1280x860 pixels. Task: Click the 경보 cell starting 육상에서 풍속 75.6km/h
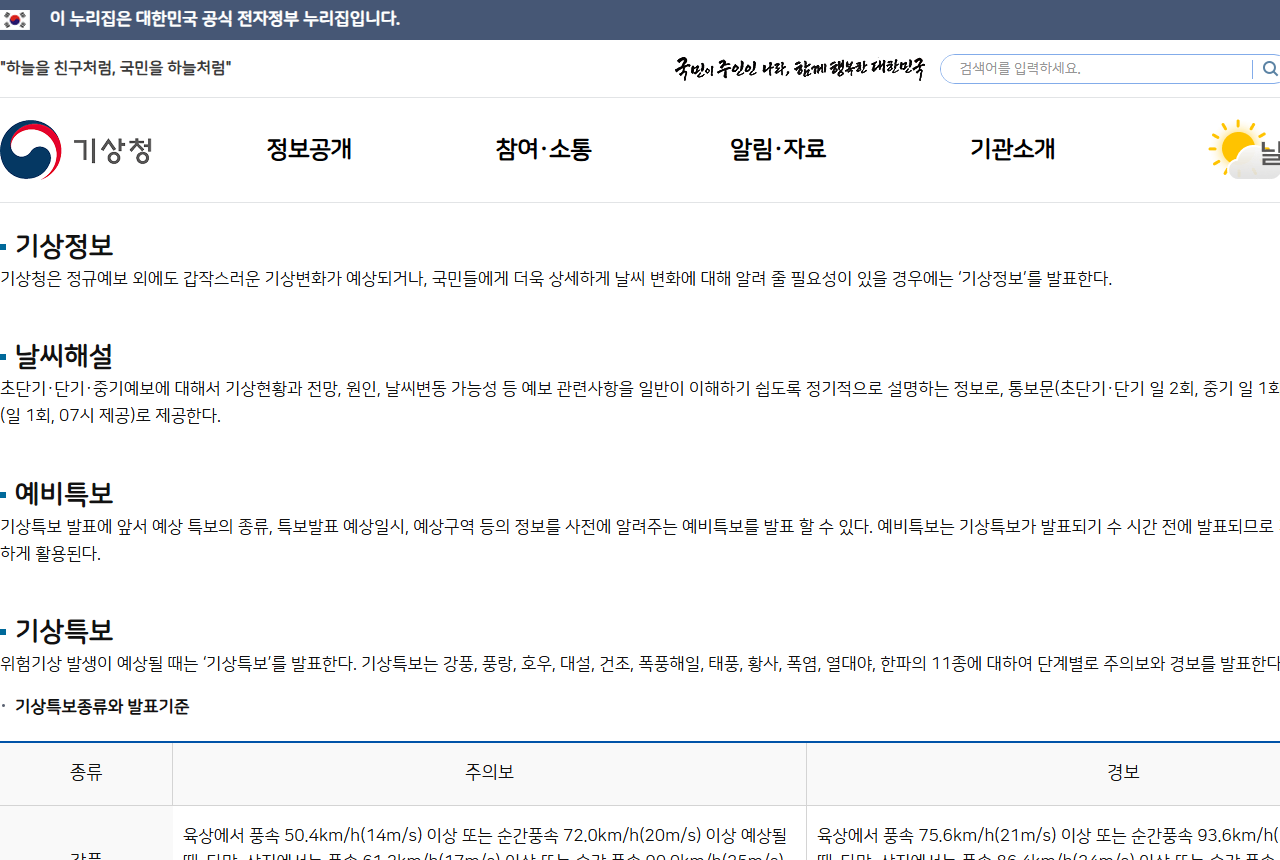coord(1043,833)
